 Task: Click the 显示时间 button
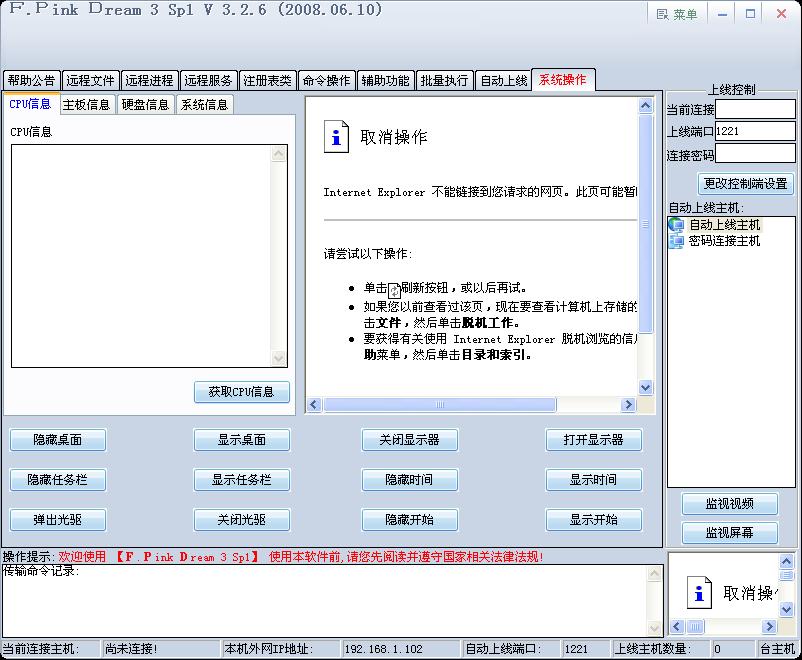(x=594, y=480)
